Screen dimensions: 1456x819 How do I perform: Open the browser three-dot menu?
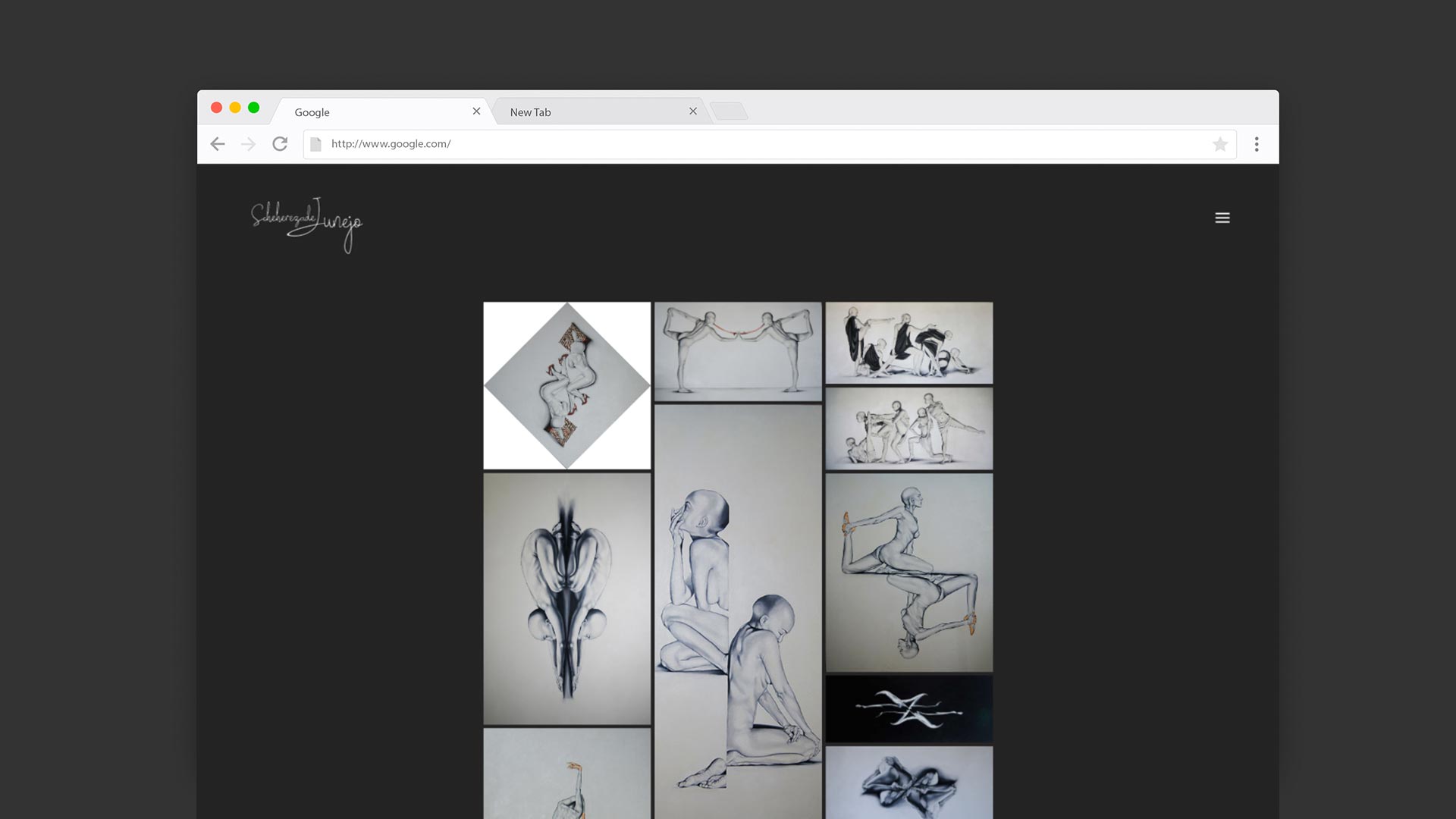pyautogui.click(x=1257, y=144)
